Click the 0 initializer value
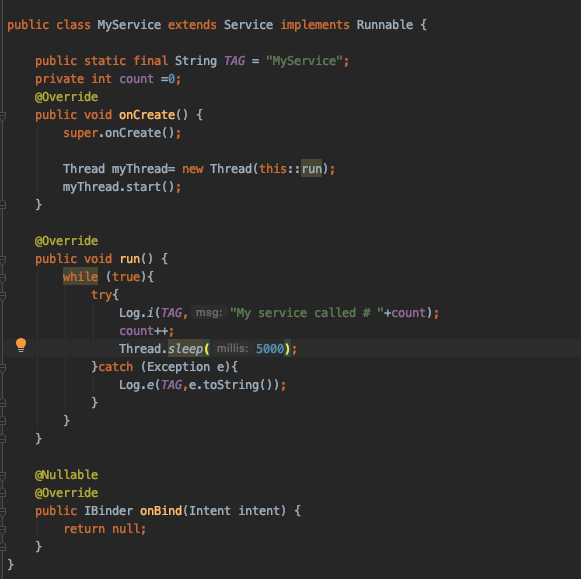The image size is (581, 579). click(171, 79)
